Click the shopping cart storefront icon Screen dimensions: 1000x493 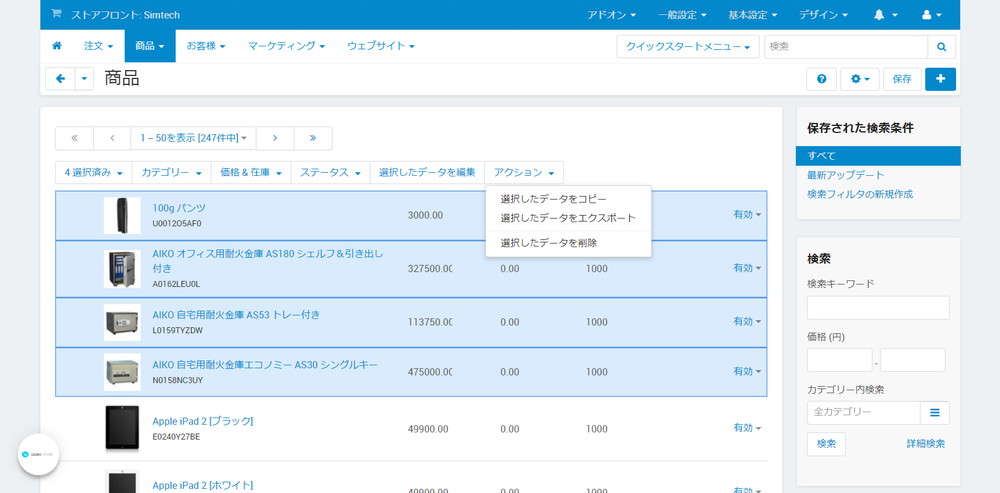click(56, 14)
